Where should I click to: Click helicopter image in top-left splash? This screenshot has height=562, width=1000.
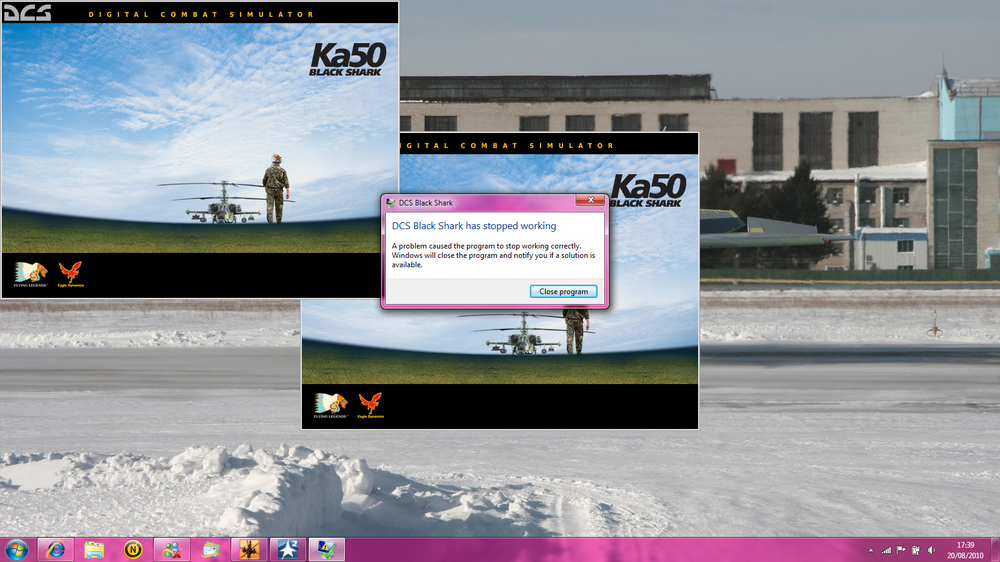223,202
